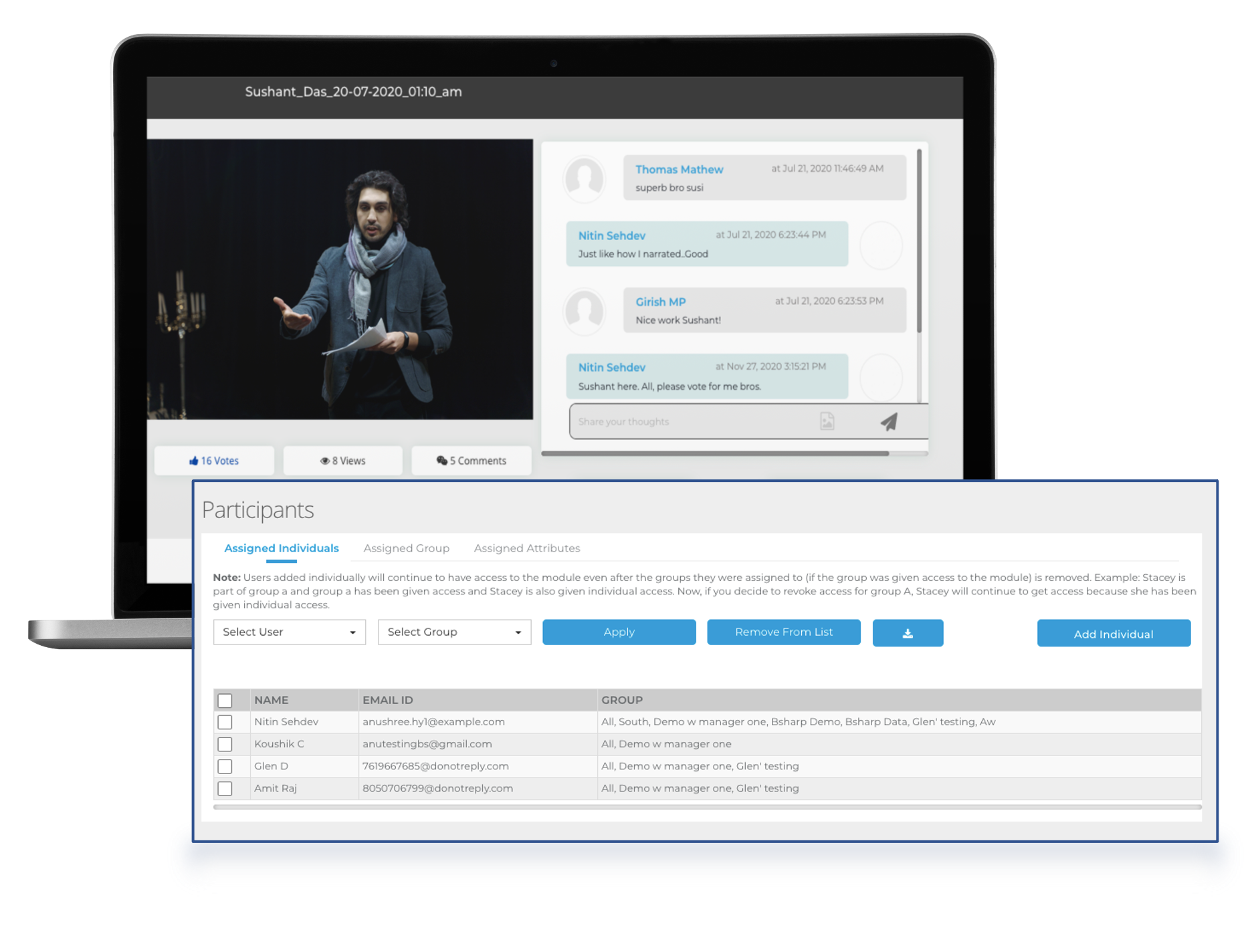Click Thomas Mathew's avatar icon

coord(585,178)
